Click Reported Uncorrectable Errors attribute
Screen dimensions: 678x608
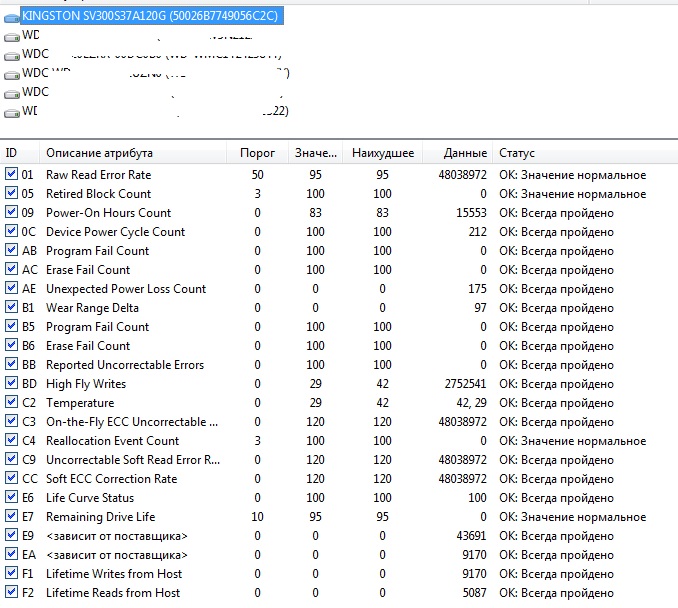point(125,365)
